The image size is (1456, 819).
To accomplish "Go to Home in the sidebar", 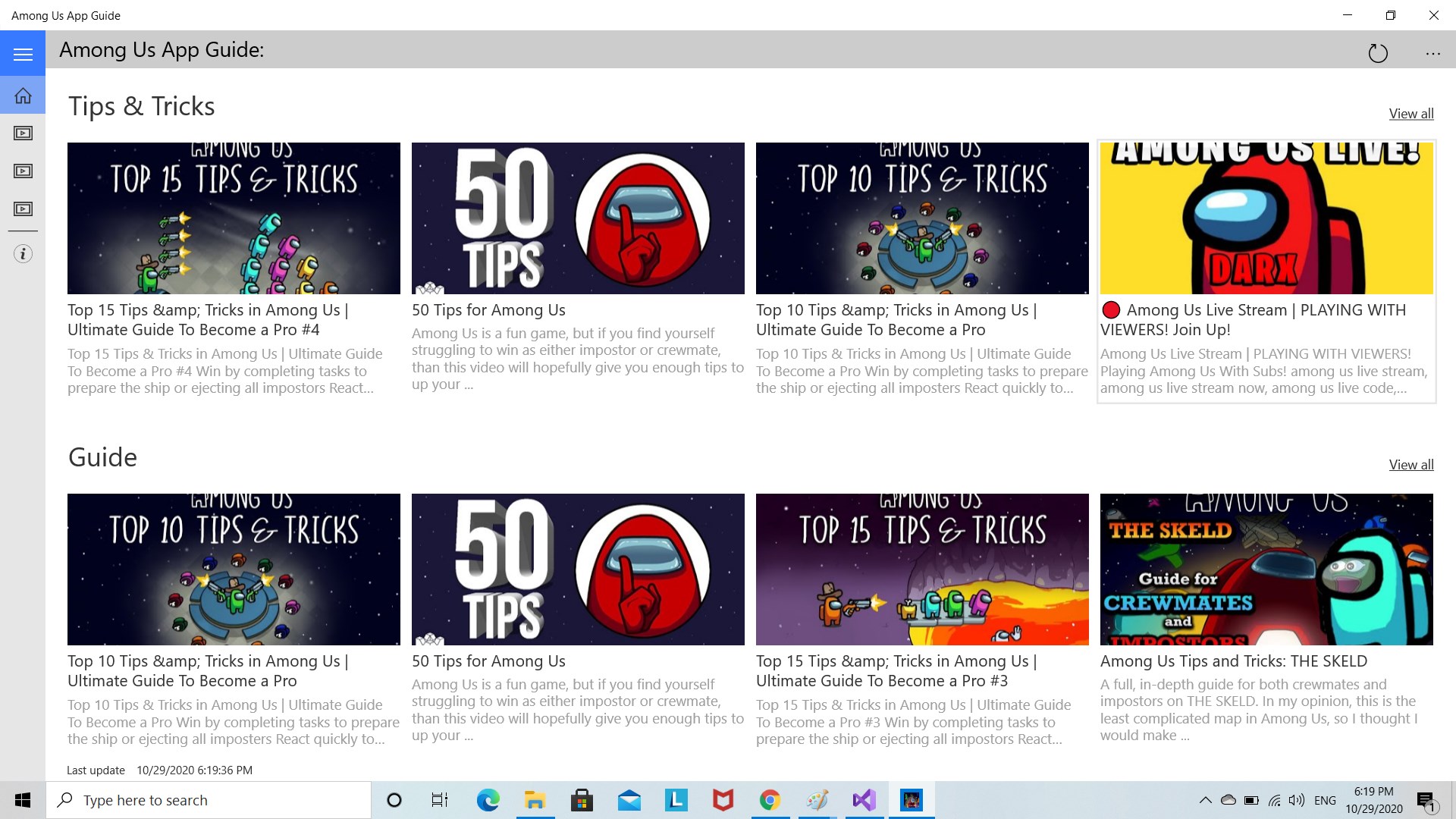I will pos(23,96).
